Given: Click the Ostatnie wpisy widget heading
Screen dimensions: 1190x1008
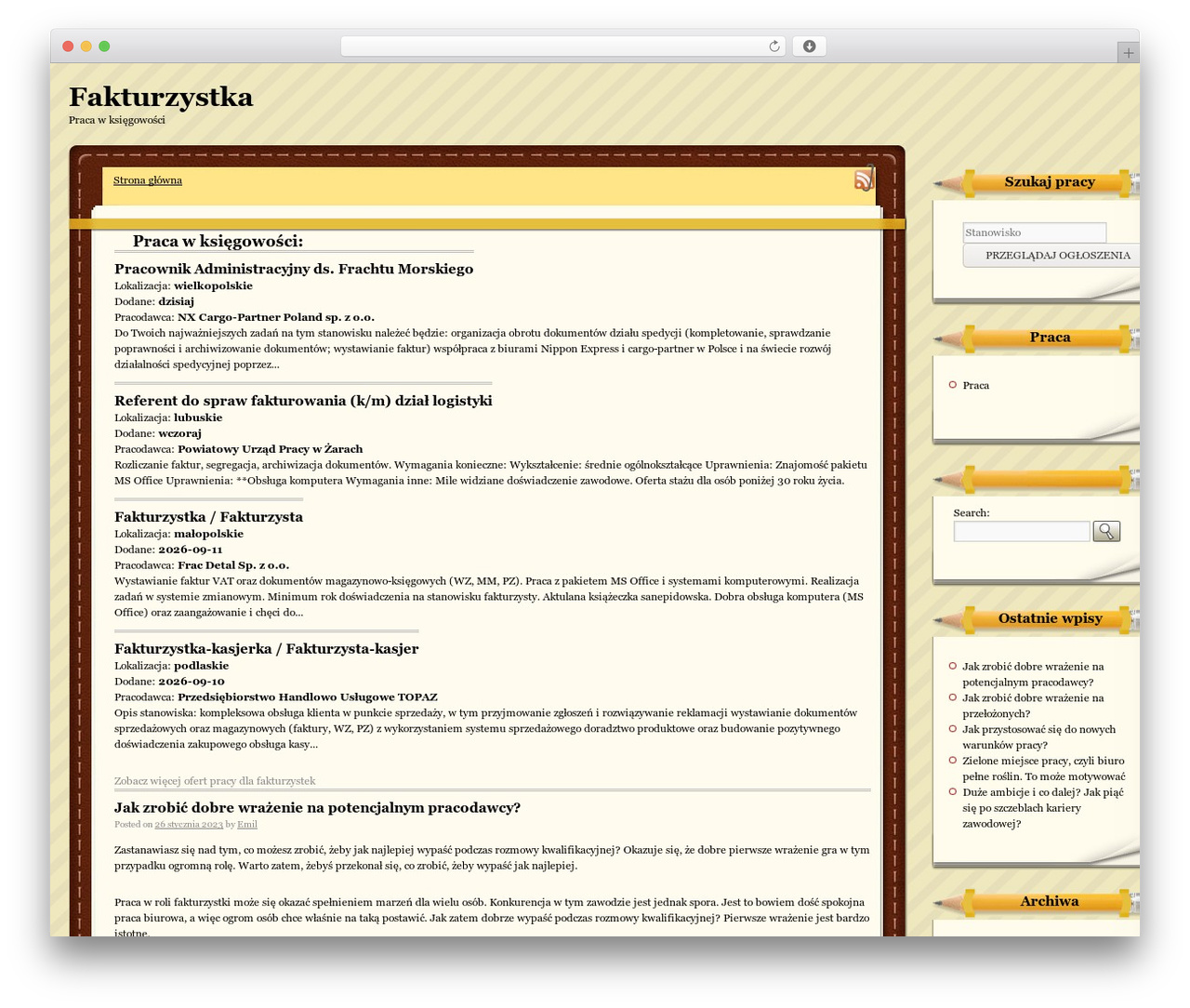Looking at the screenshot, I should click(x=1050, y=618).
